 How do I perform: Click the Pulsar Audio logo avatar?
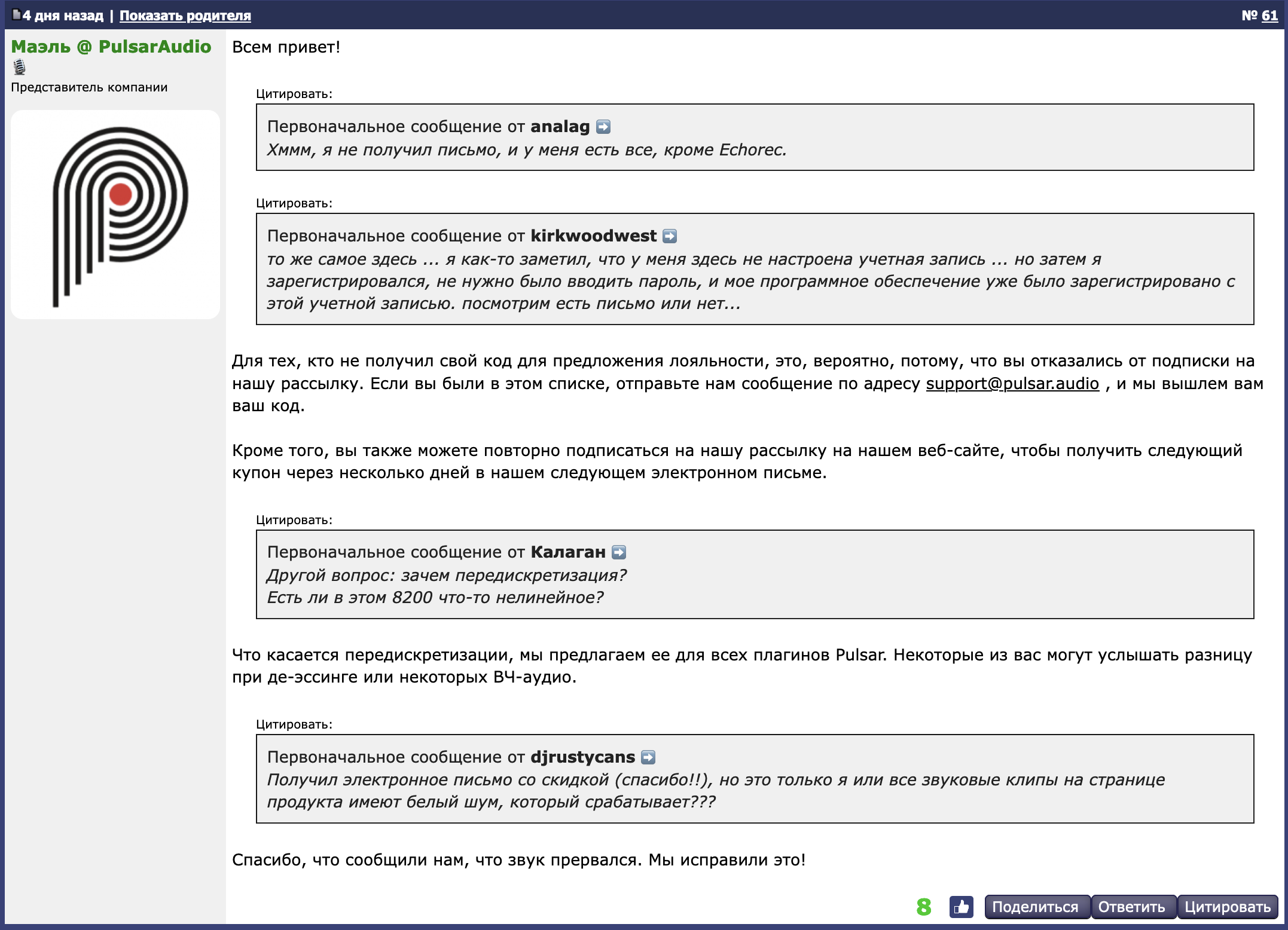click(115, 214)
